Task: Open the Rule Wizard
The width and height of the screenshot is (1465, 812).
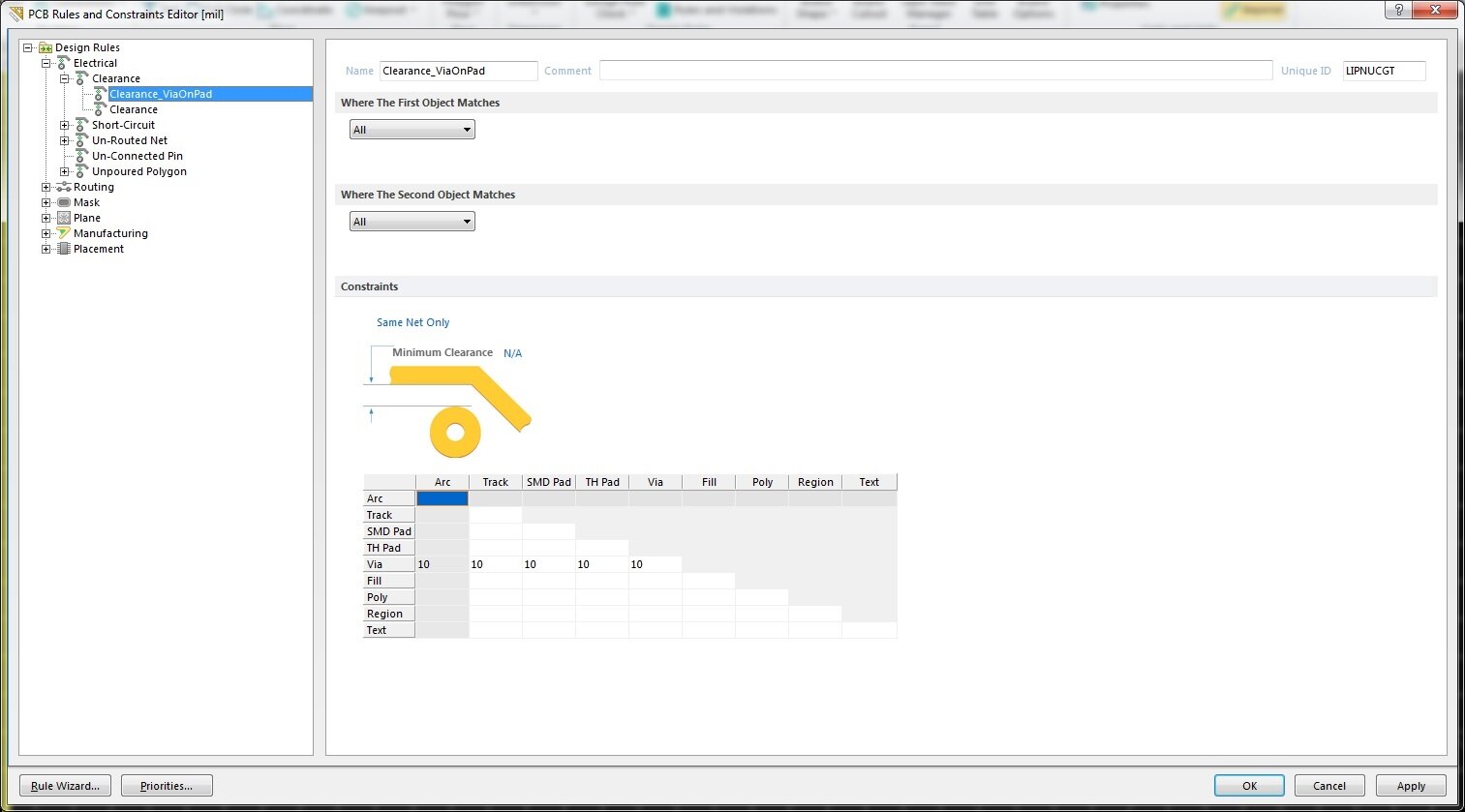Action: pyautogui.click(x=66, y=786)
